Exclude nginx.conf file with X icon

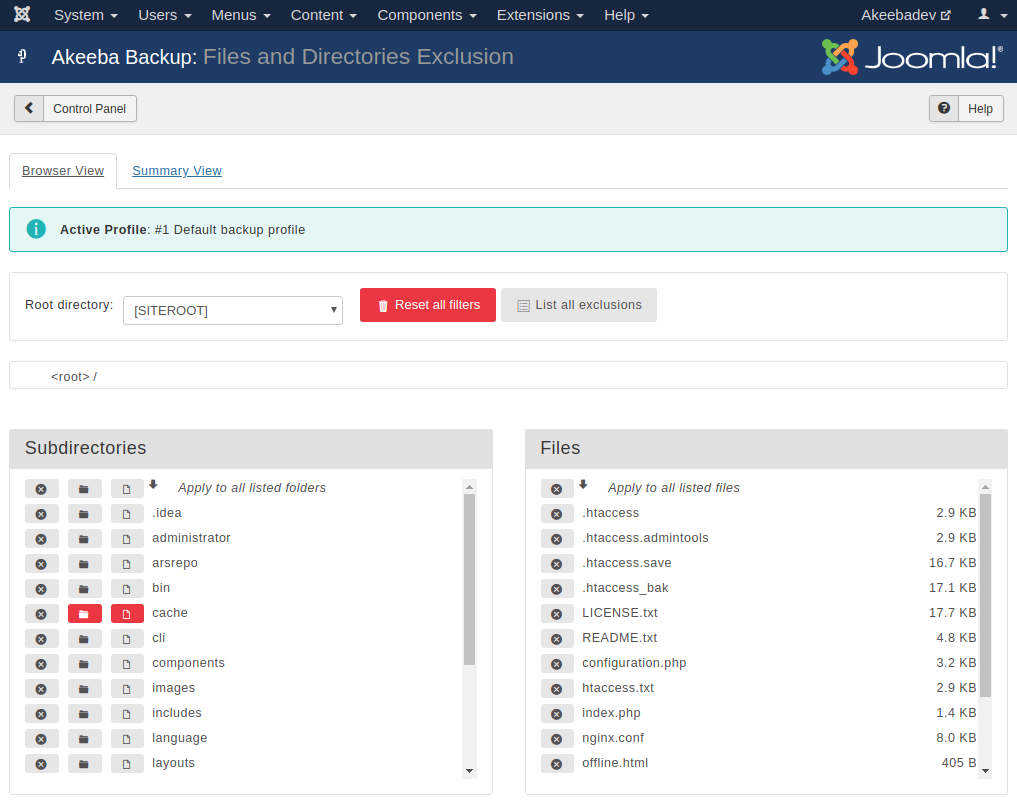click(x=557, y=739)
